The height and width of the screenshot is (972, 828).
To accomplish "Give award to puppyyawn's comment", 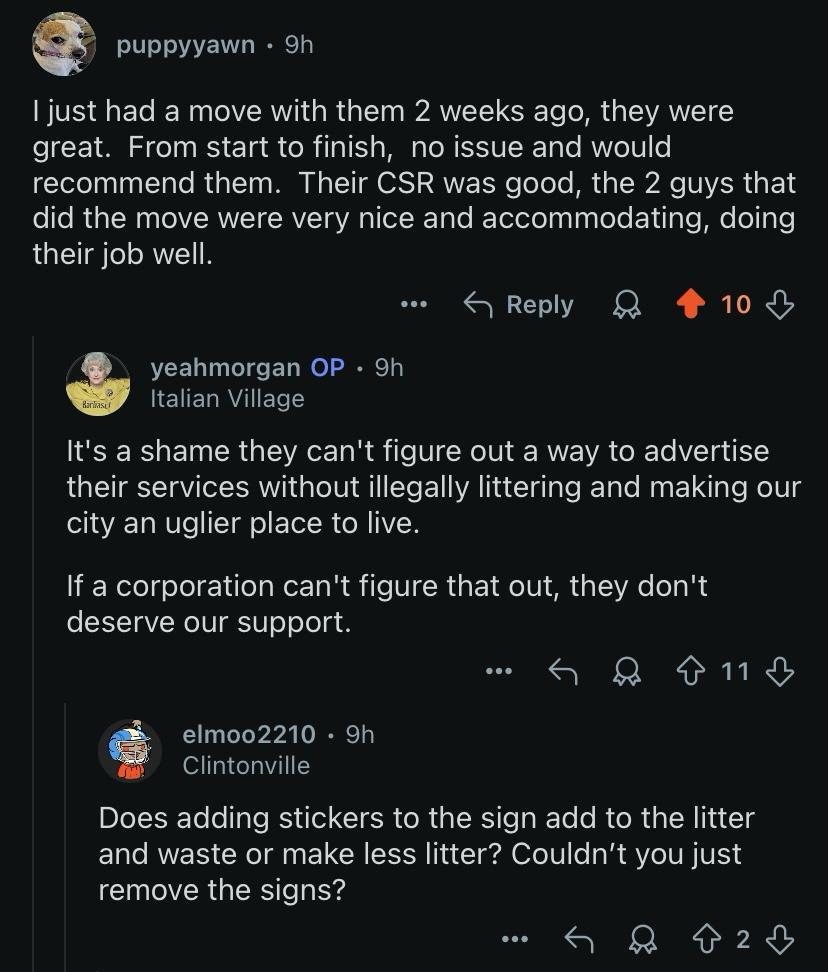I will [626, 304].
